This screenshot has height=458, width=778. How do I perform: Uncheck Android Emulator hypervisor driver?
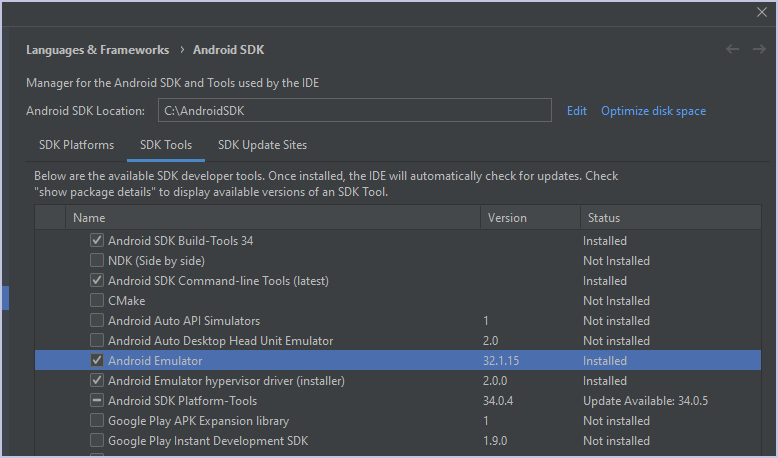coord(97,381)
